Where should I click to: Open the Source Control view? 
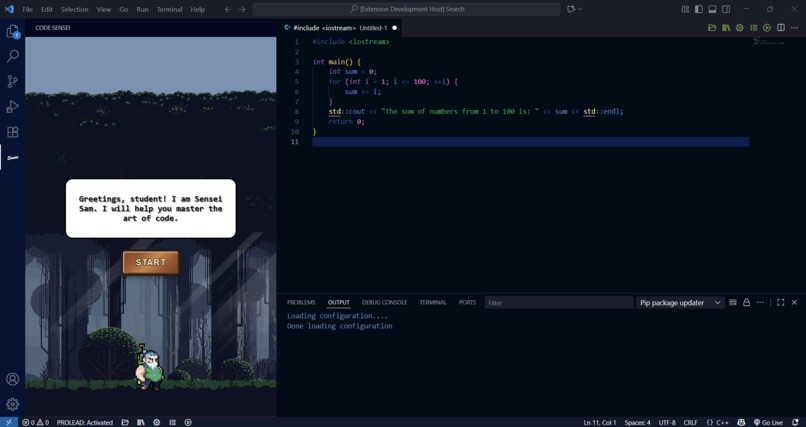coord(12,81)
